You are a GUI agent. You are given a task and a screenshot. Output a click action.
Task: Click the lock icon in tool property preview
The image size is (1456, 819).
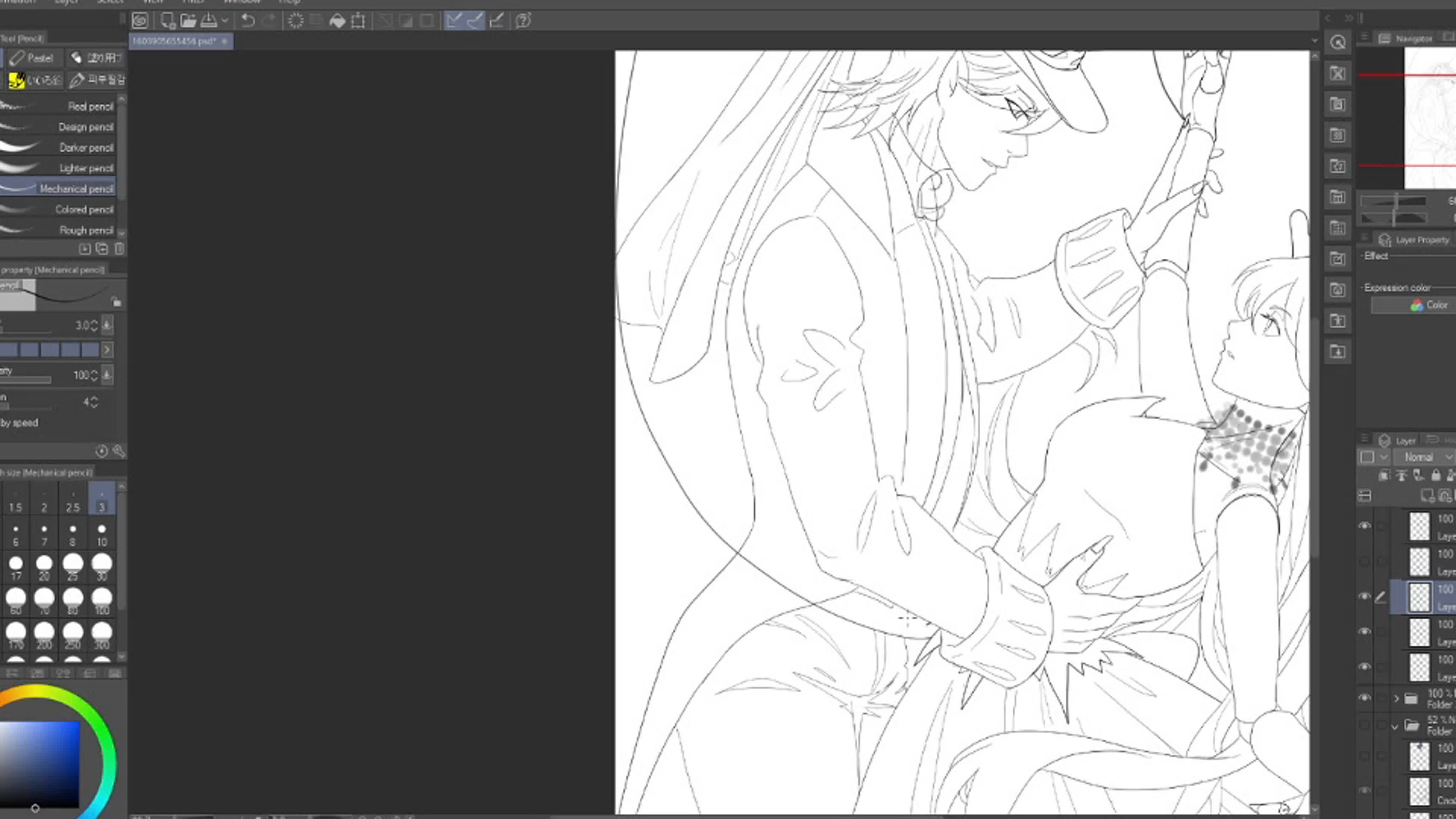pos(116,301)
